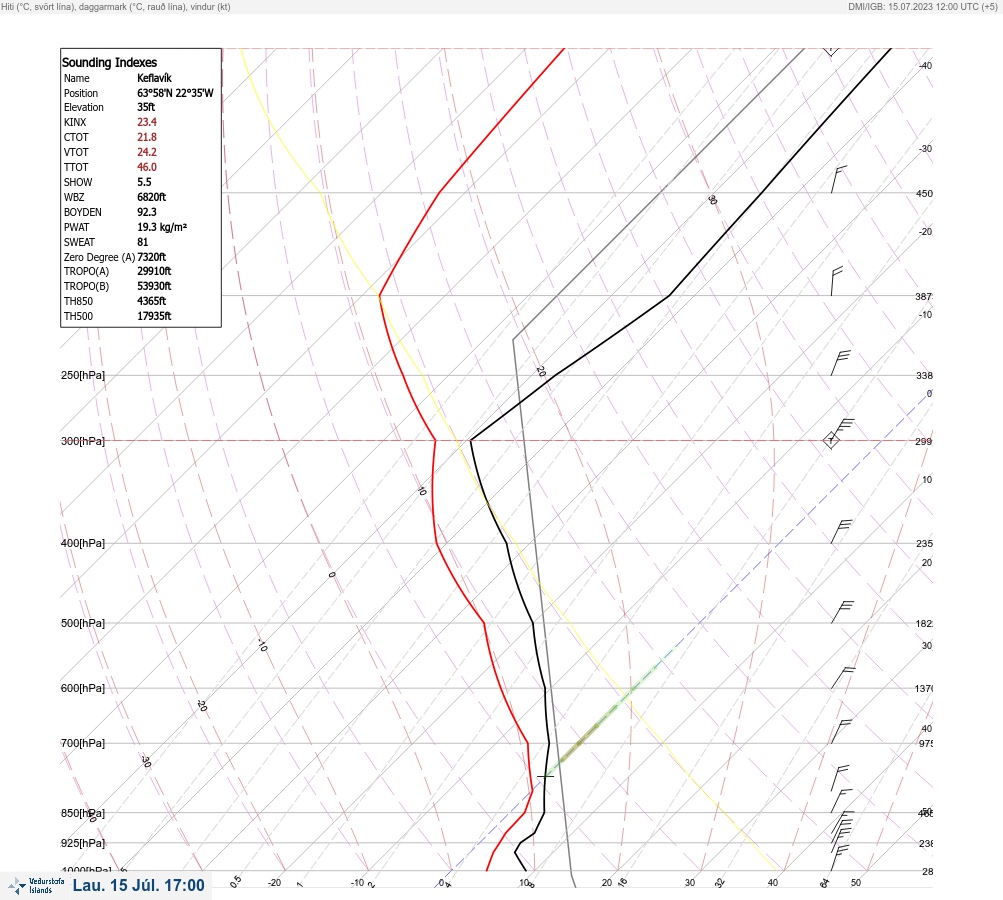This screenshot has width=1003, height=900.
Task: Click the '850[hPa]' pressure label
Action: pos(83,813)
